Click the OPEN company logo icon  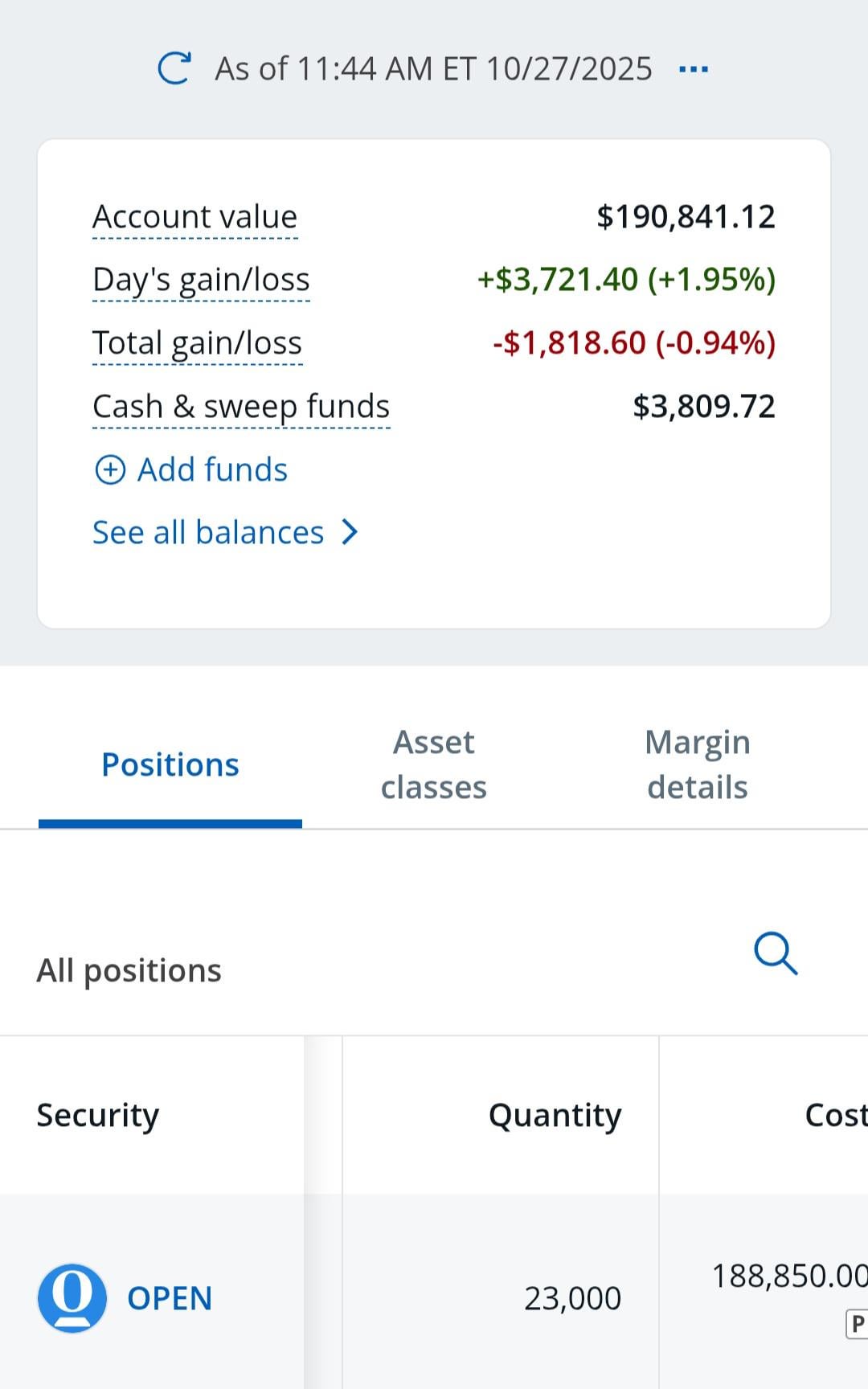click(x=72, y=1297)
